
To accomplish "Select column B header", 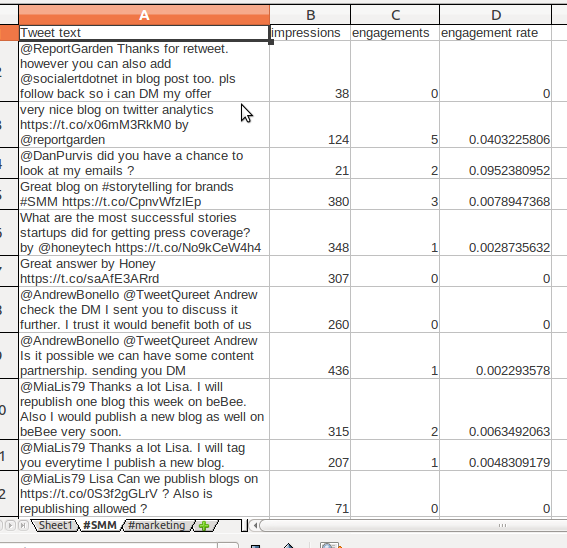I will [x=310, y=15].
